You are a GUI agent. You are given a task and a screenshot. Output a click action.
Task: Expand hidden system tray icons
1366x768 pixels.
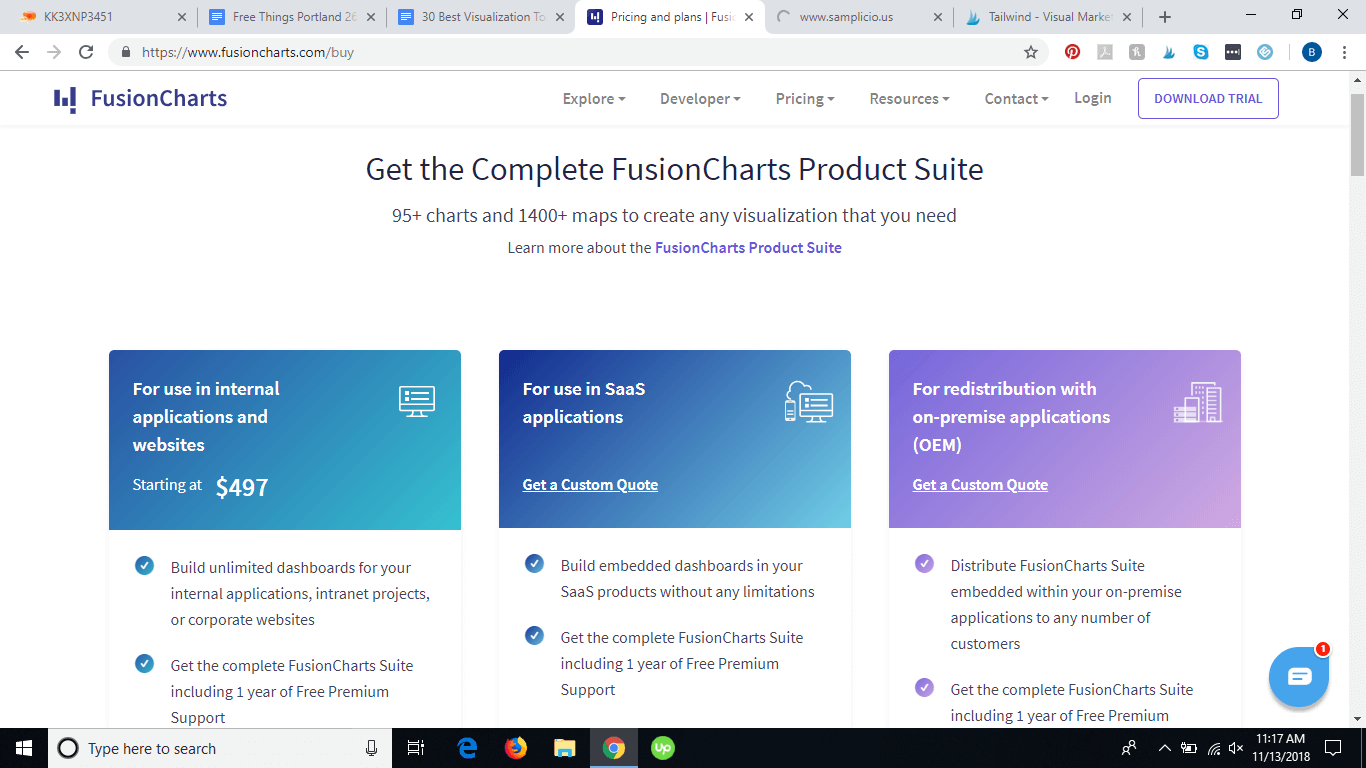click(x=1163, y=747)
